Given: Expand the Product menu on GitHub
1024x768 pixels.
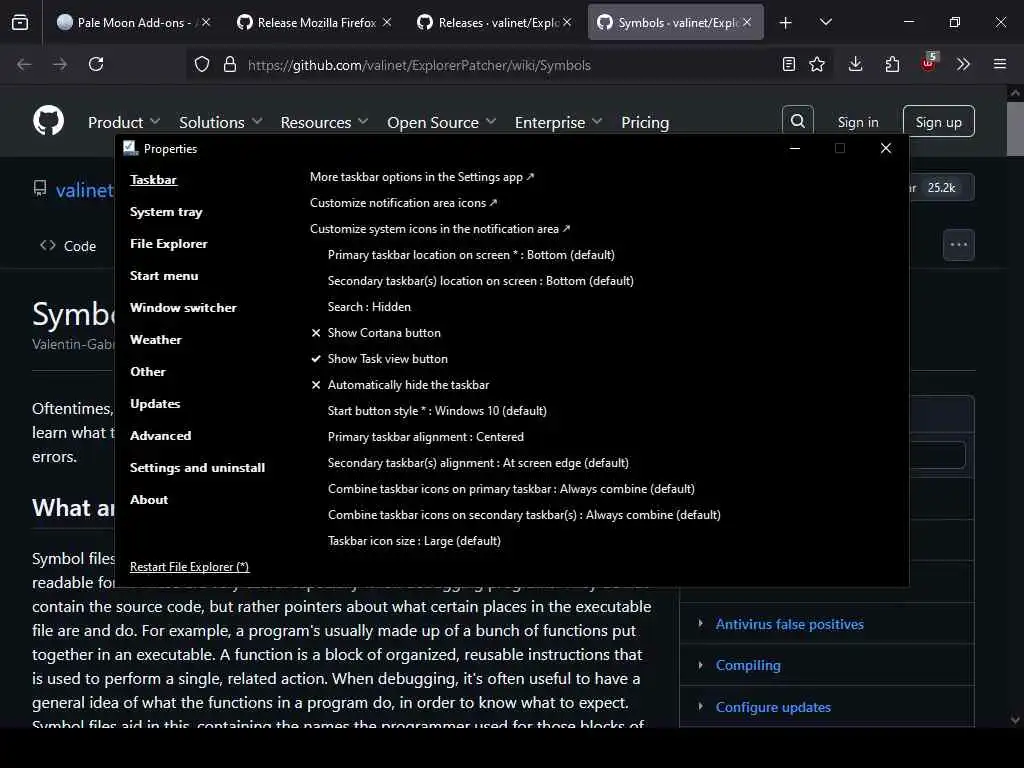Looking at the screenshot, I should click(123, 122).
